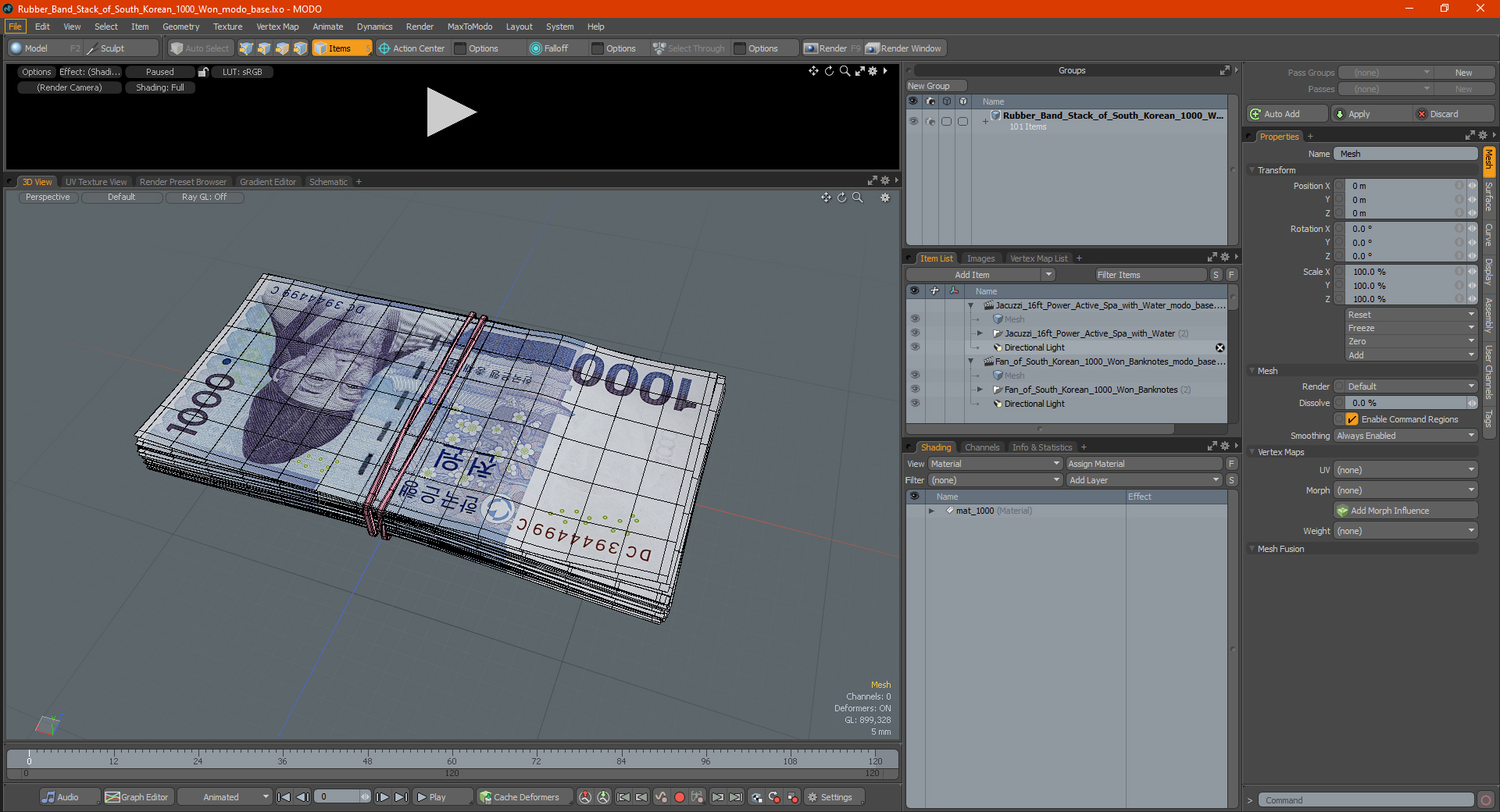Toggle visibility of Fan banknotes Mesh item

(915, 376)
